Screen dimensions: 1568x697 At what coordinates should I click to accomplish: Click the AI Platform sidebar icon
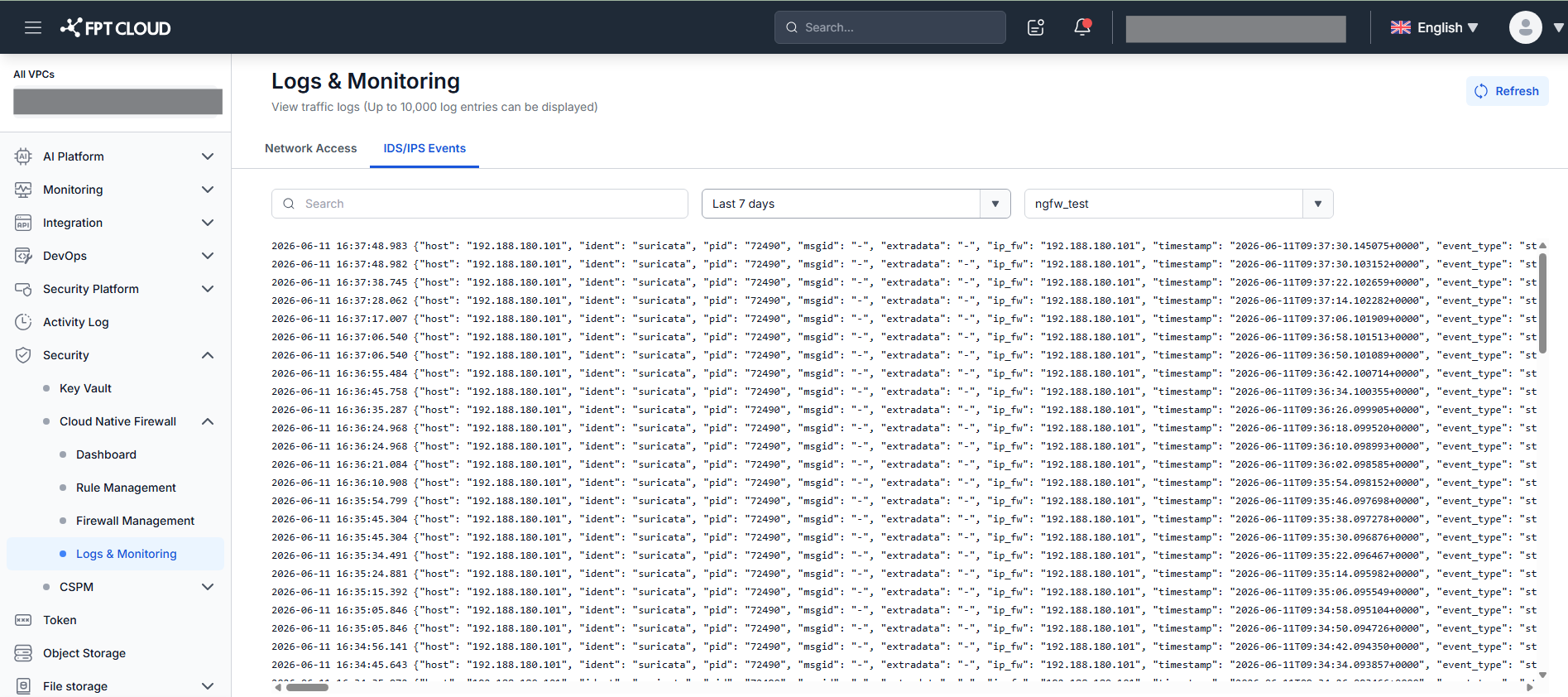[23, 156]
